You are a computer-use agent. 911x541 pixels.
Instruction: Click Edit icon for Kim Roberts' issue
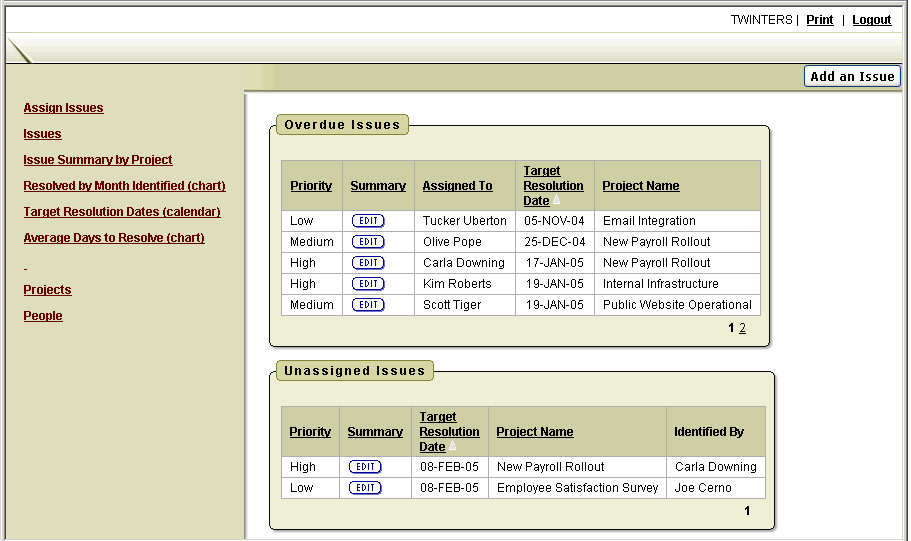pyautogui.click(x=368, y=284)
